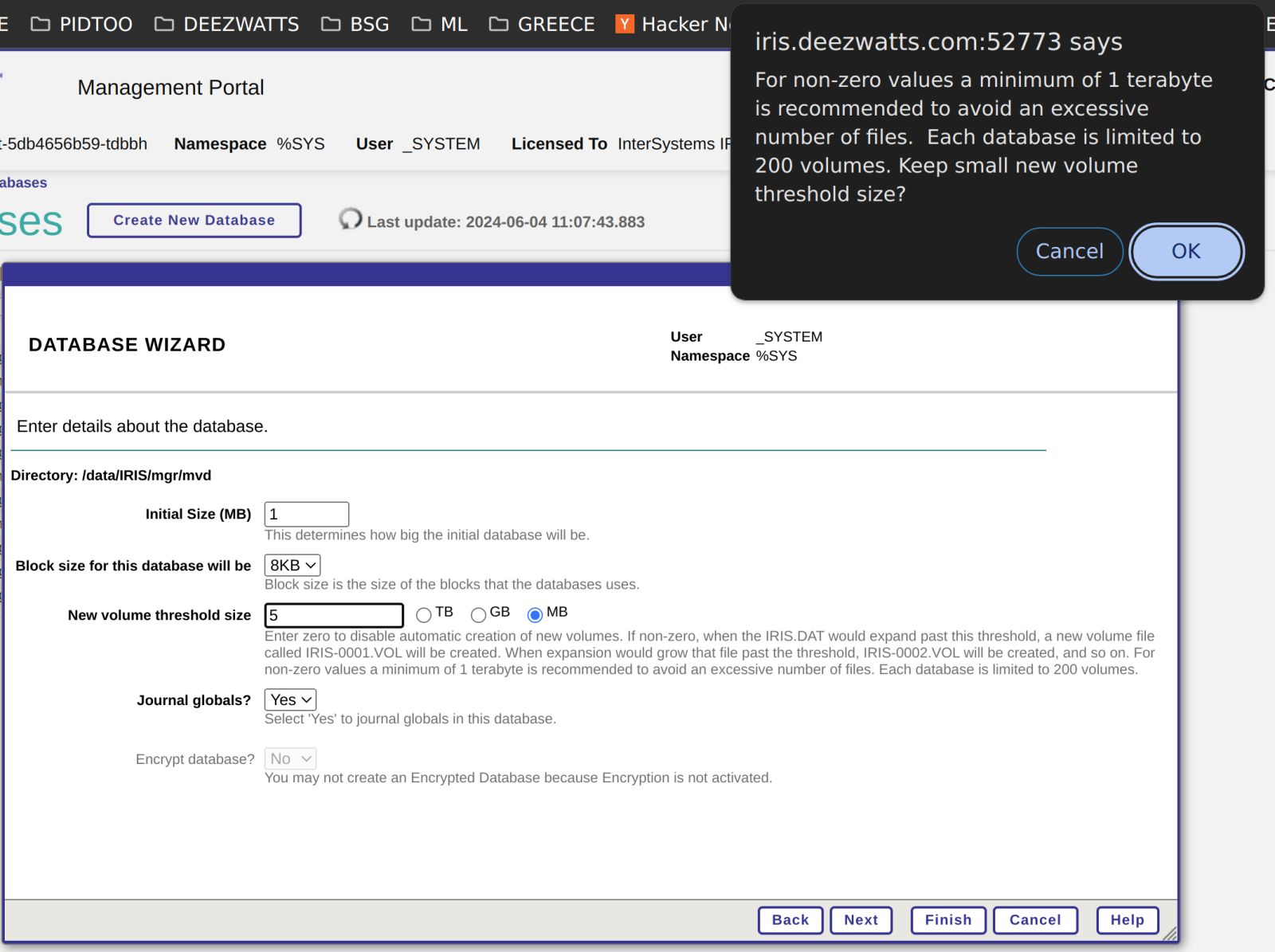Screen dimensions: 1275x952
Task: Click the wizard Next button
Action: coord(861,919)
